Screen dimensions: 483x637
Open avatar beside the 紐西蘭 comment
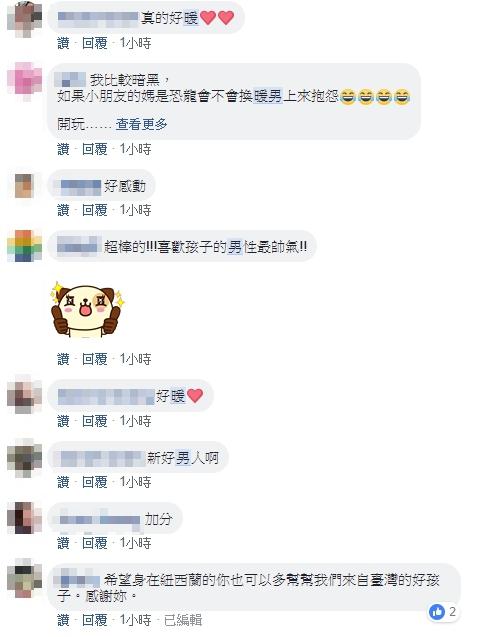(24, 580)
